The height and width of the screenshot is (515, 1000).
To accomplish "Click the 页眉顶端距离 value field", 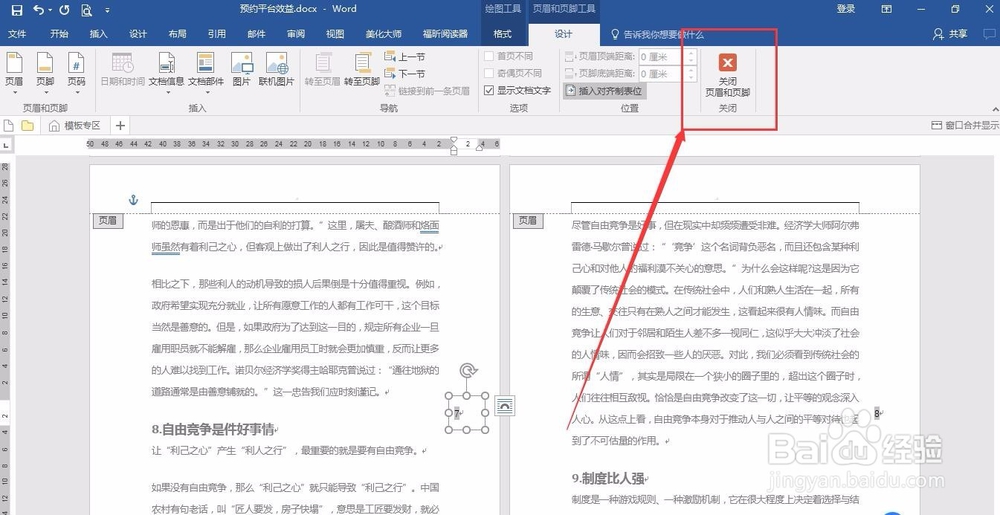I will pos(662,57).
